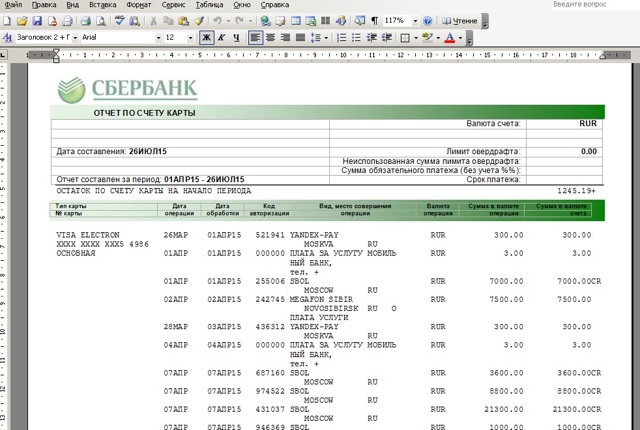Image resolution: width=640 pixels, height=430 pixels.
Task: Insert a hyperlink with globe icon
Action: [265, 21]
